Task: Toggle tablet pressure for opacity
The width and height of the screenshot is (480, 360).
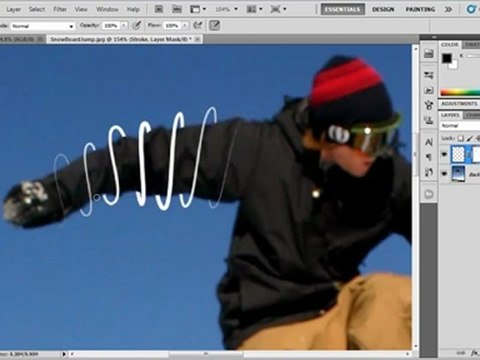Action: [x=136, y=25]
